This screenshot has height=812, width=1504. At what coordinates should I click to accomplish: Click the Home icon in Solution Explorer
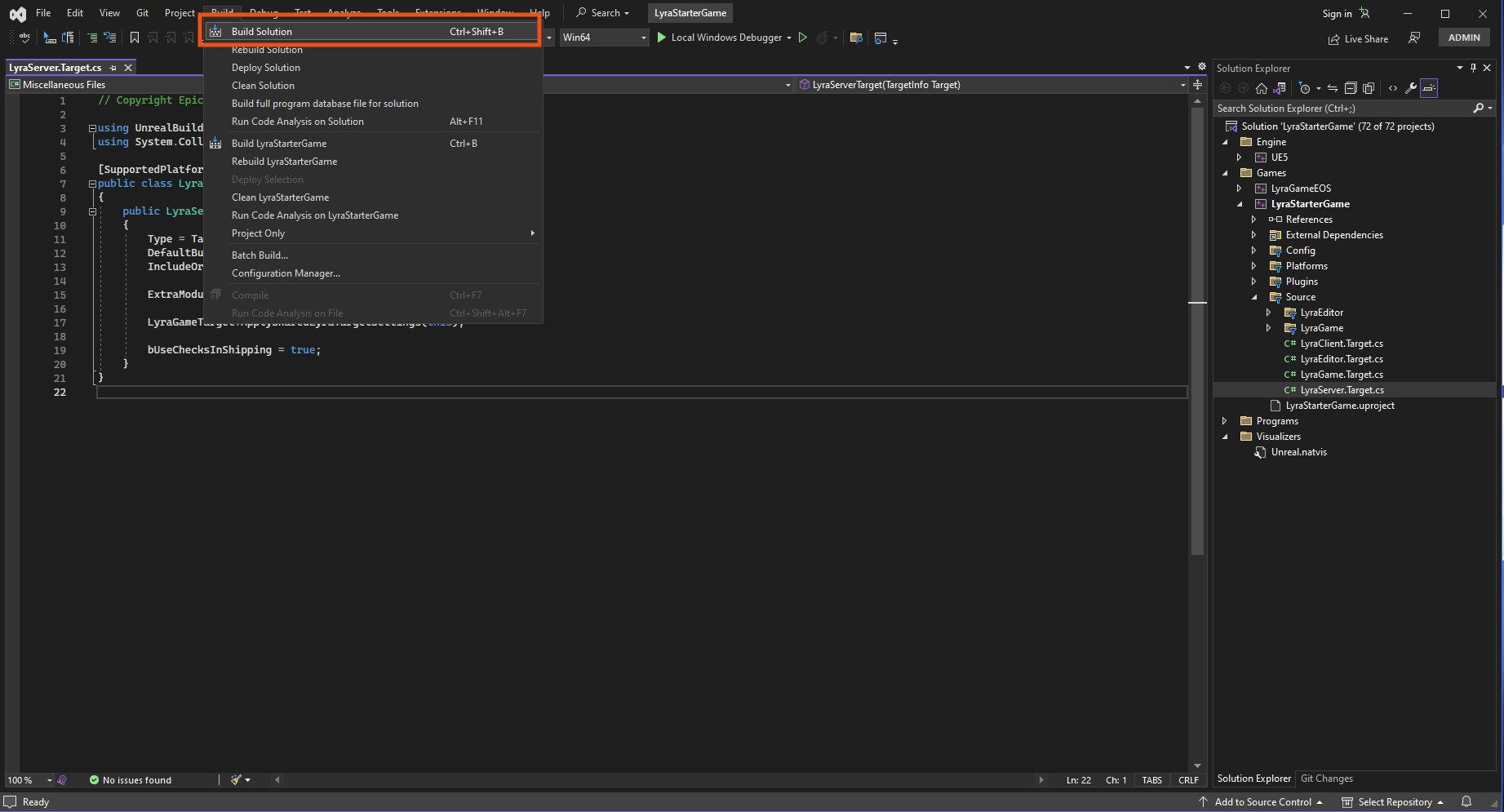click(1262, 88)
